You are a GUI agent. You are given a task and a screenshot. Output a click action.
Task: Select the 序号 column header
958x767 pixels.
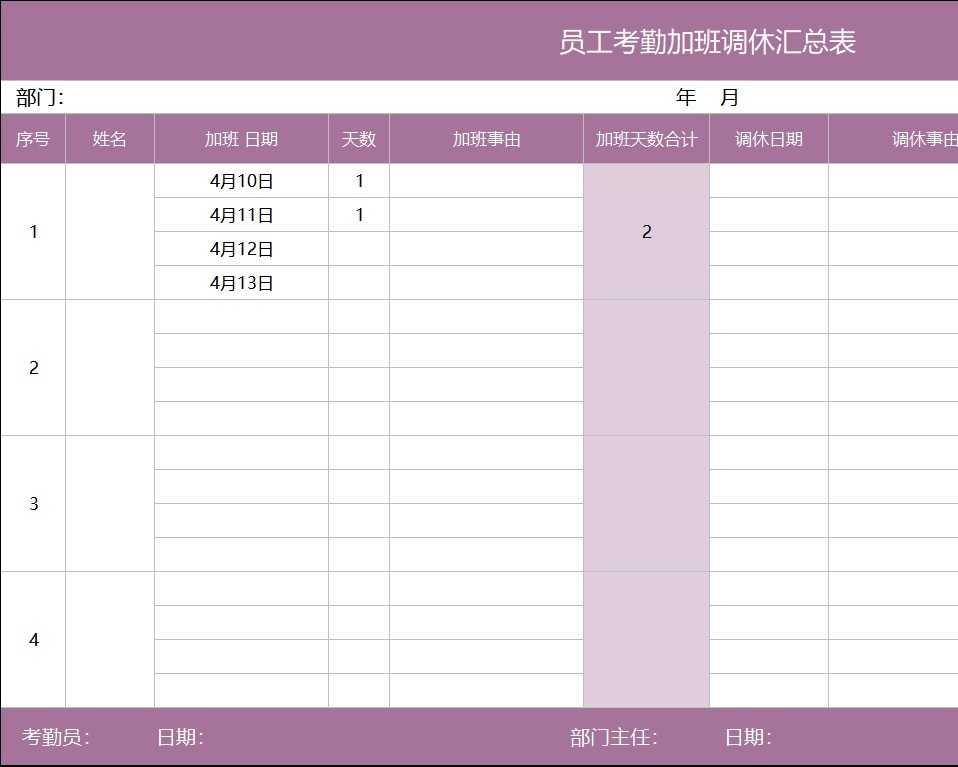33,139
